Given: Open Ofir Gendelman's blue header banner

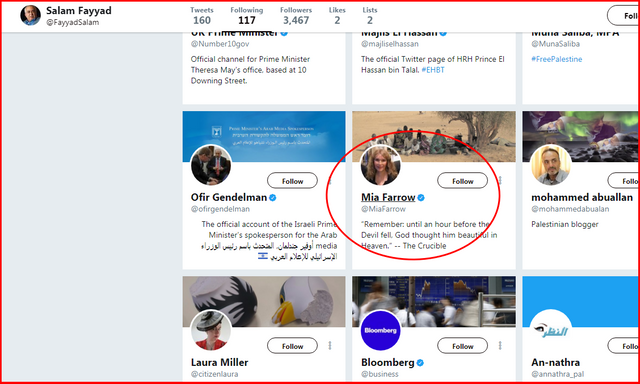Looking at the screenshot, I should [x=264, y=136].
